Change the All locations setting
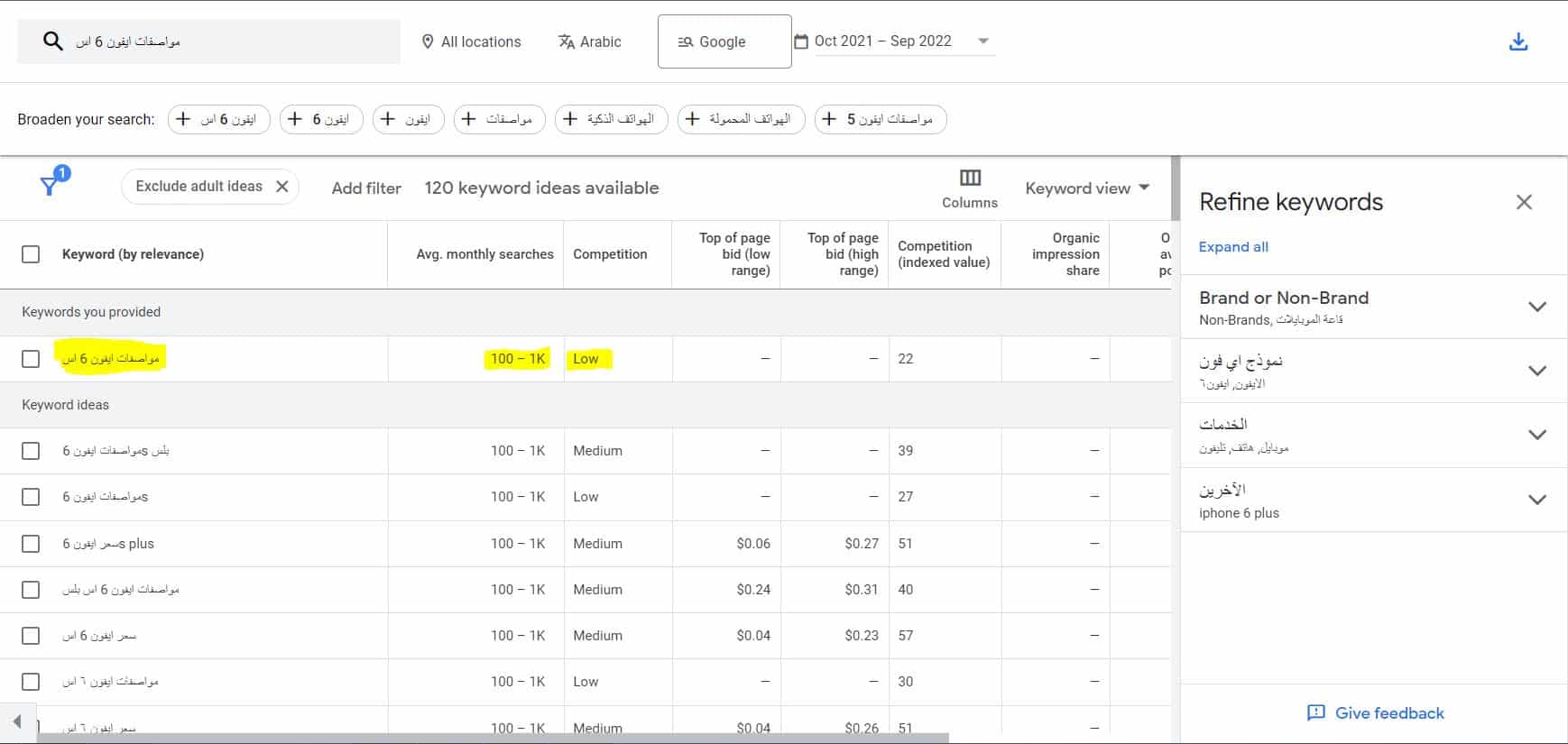This screenshot has width=1568, height=744. point(471,41)
